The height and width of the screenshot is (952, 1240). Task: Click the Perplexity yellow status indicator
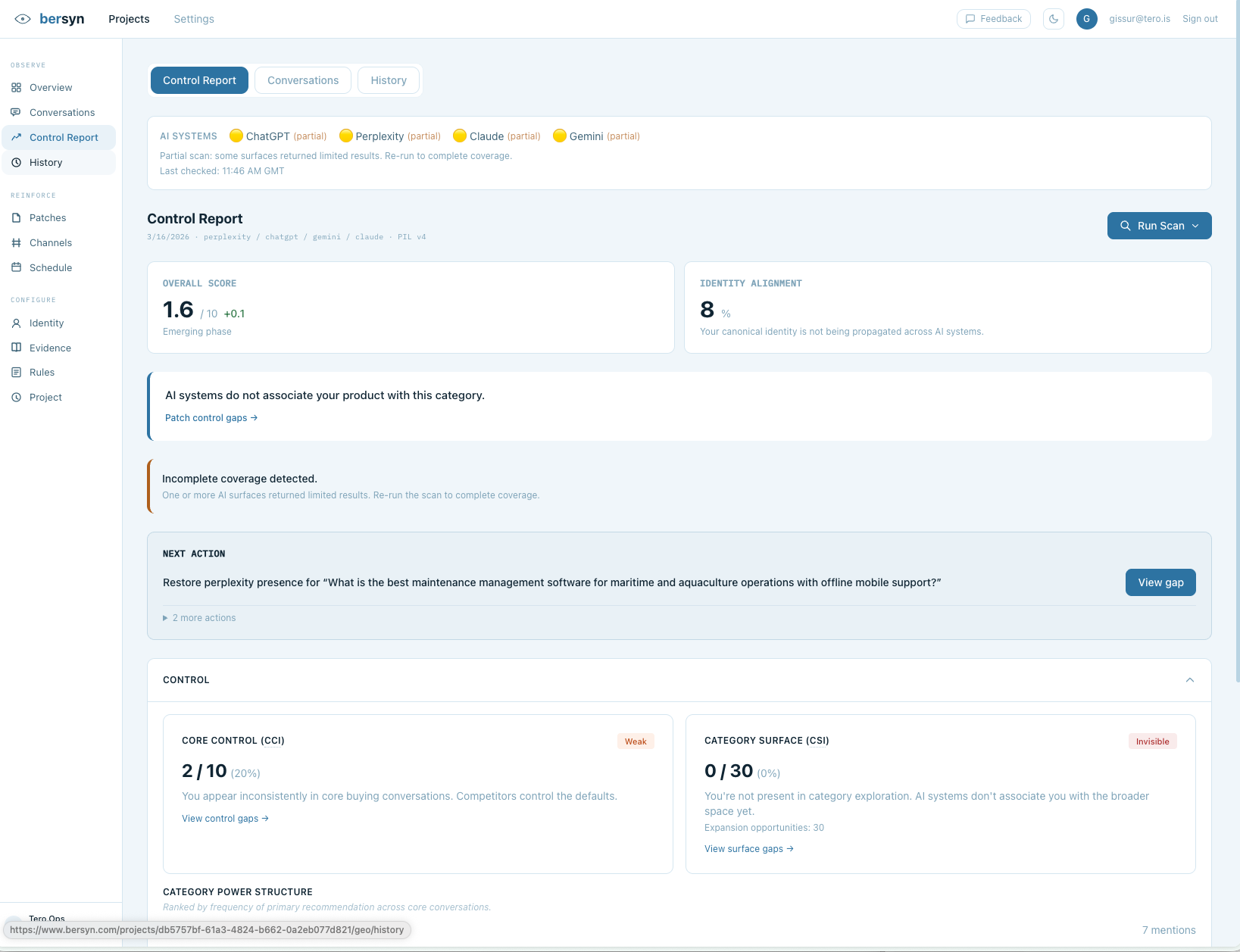(346, 136)
